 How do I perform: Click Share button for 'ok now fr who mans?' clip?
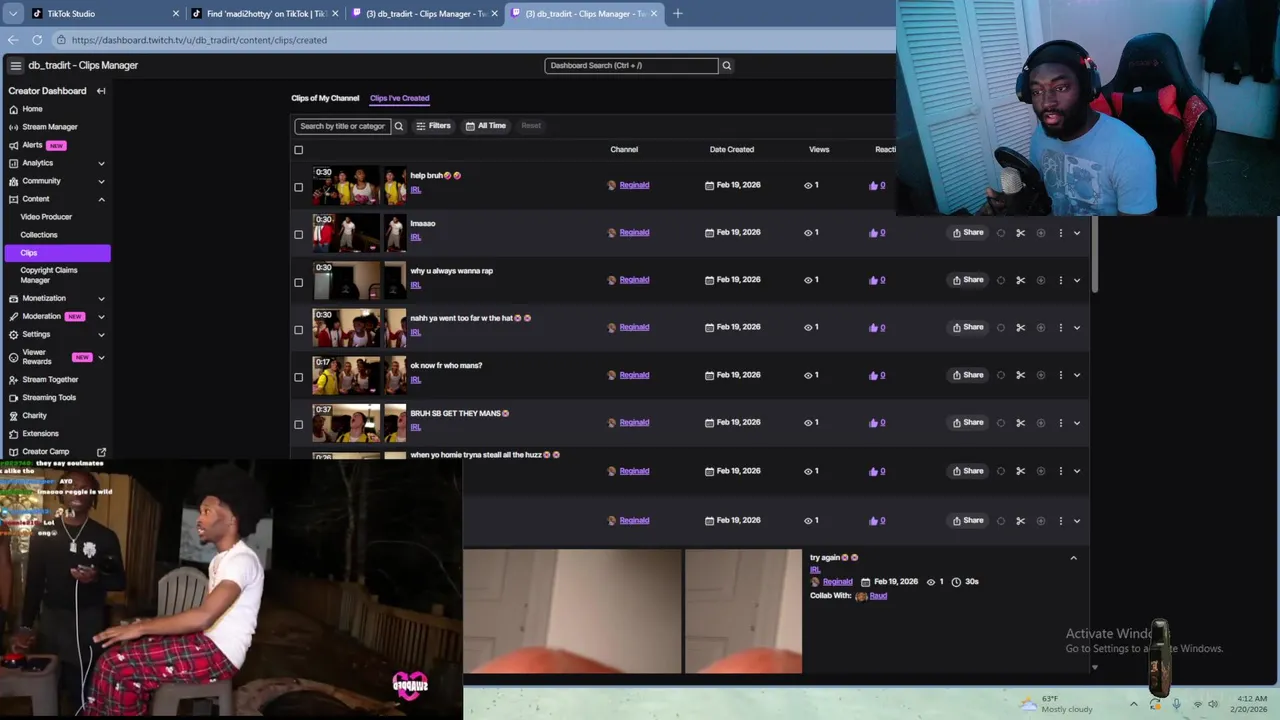click(968, 375)
